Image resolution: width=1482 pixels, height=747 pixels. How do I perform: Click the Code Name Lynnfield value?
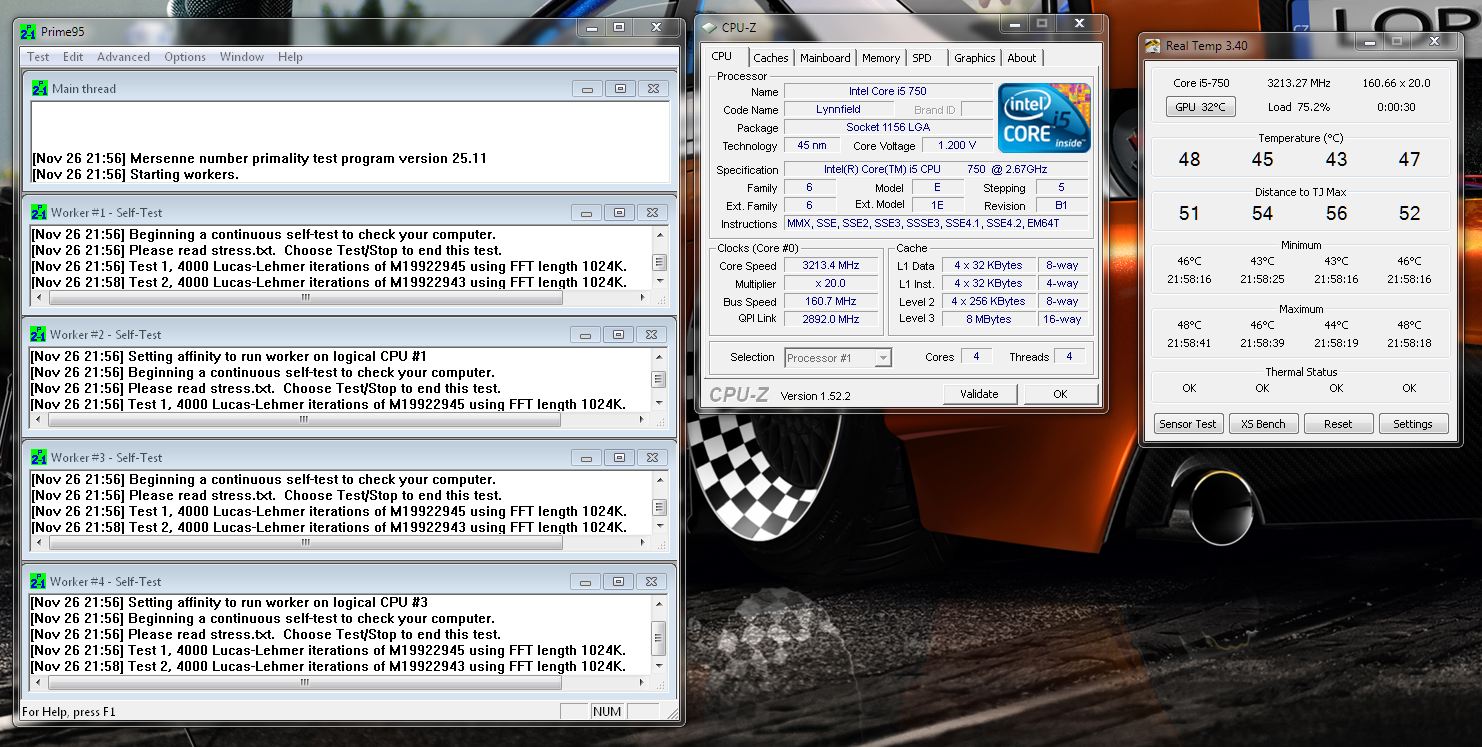pyautogui.click(x=838, y=109)
